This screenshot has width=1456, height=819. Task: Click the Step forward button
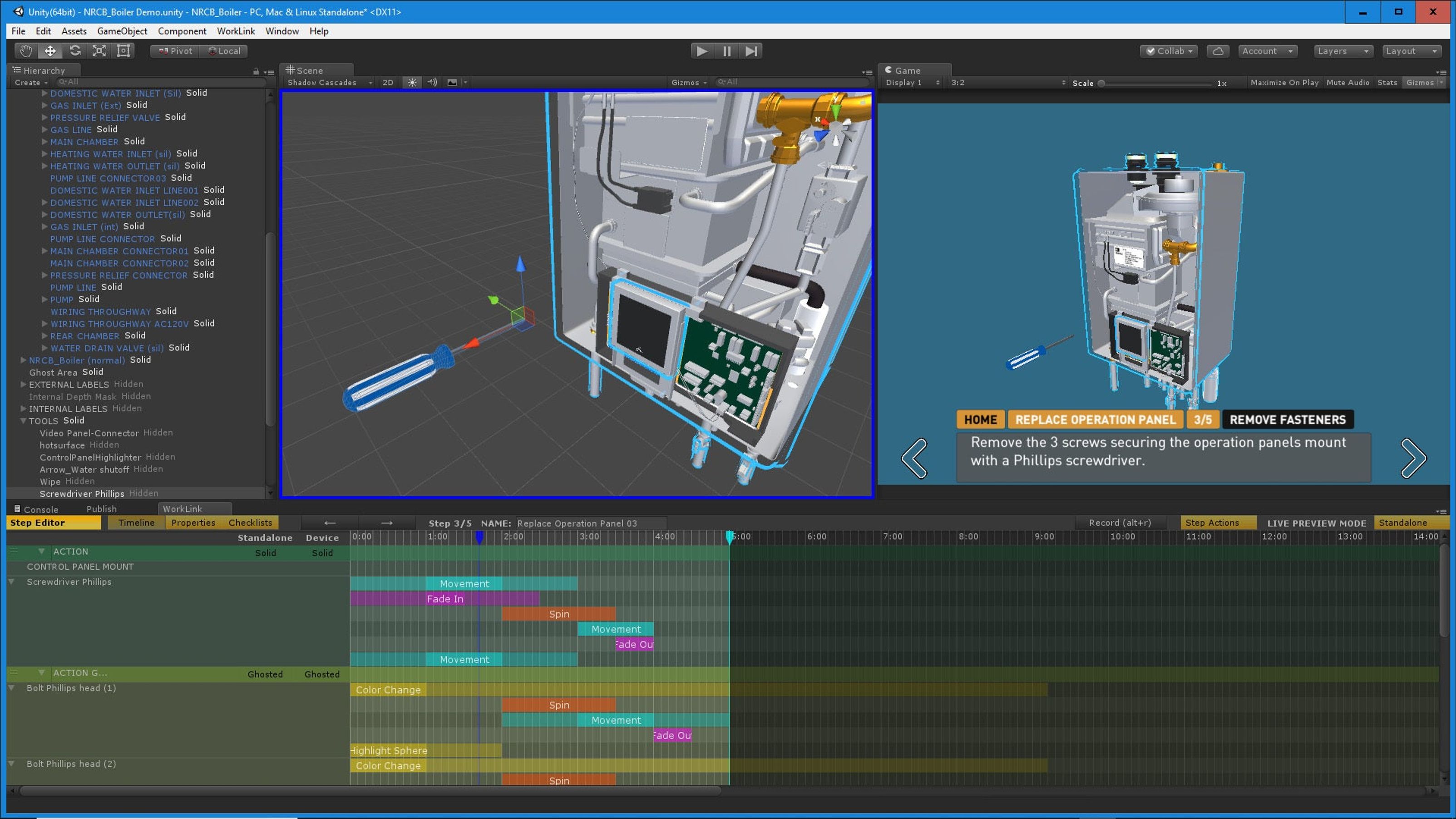click(x=750, y=51)
